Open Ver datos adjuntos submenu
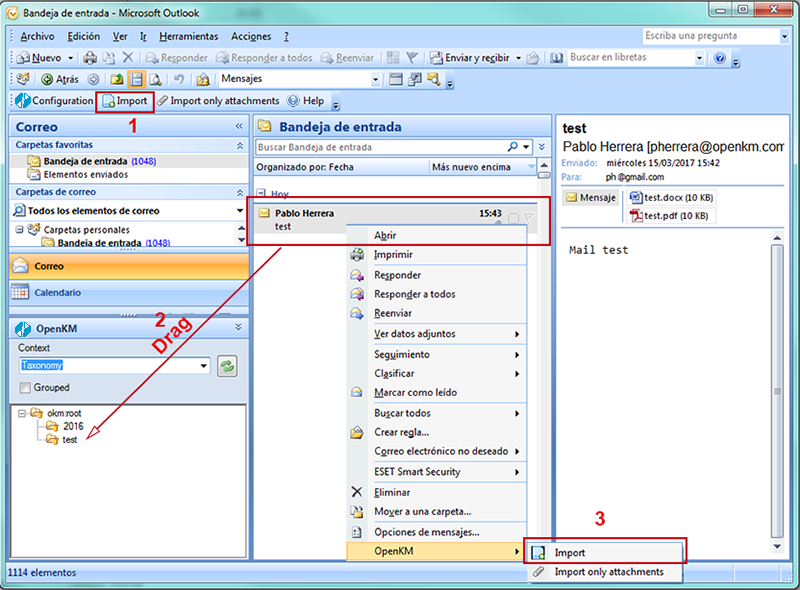800x590 pixels. coord(437,334)
